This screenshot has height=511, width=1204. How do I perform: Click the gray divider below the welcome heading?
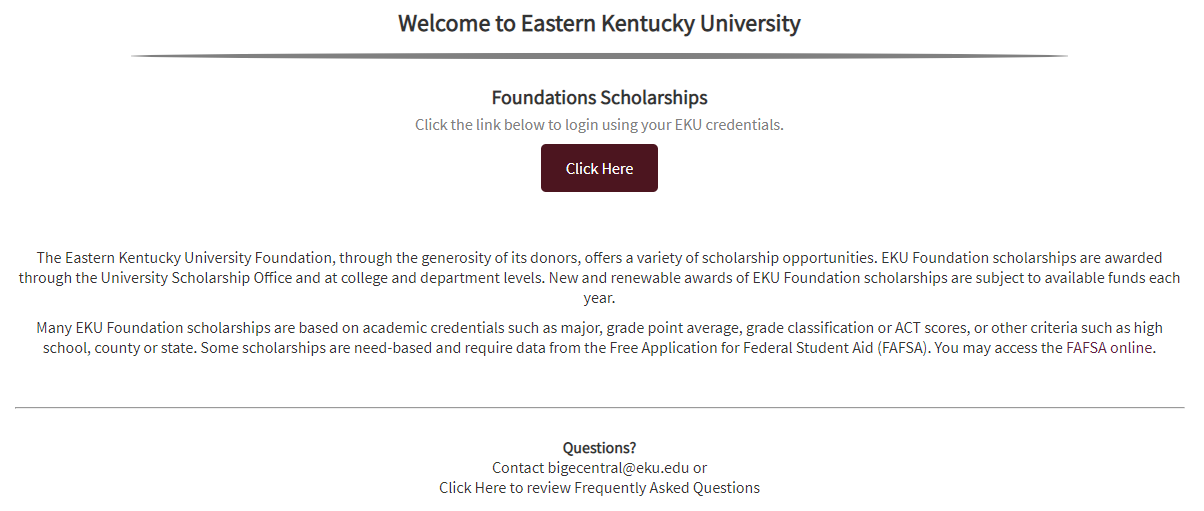(599, 56)
